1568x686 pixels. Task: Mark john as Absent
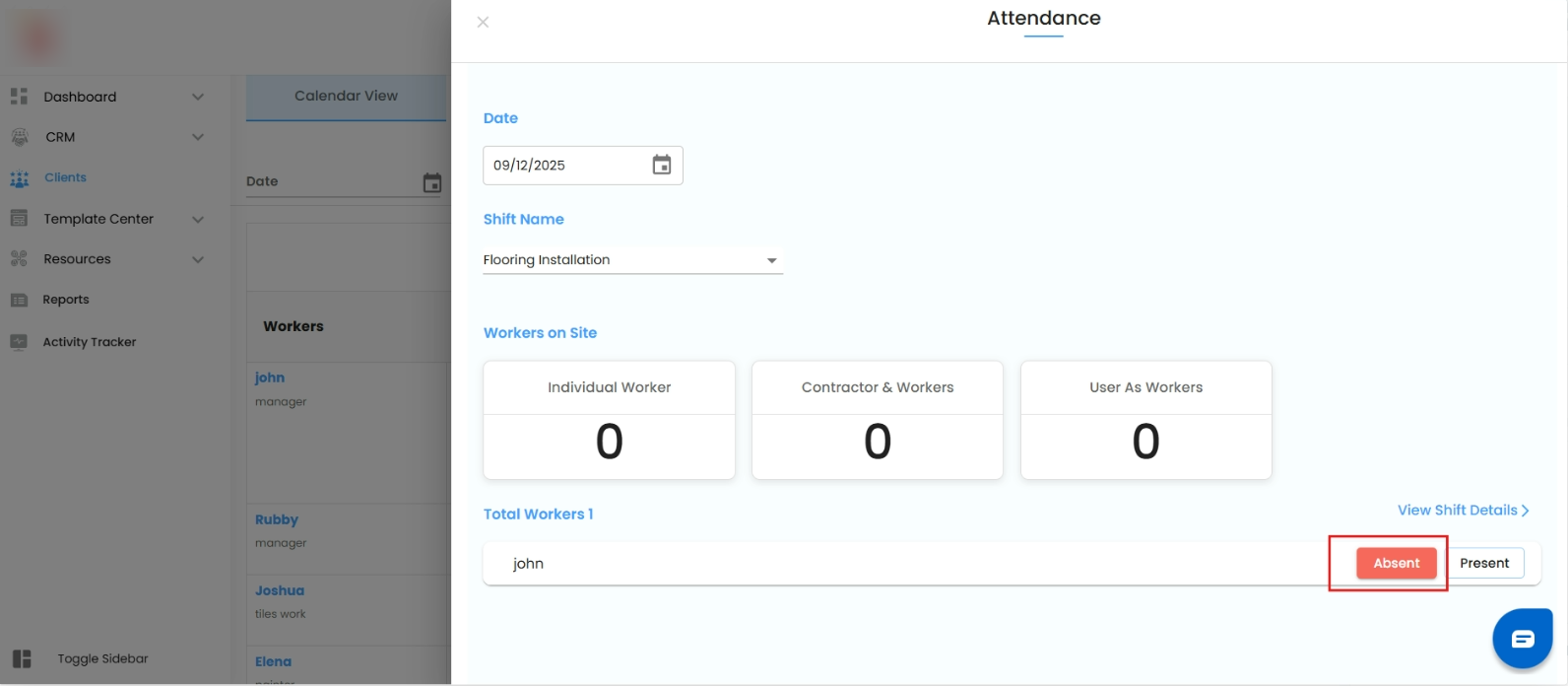point(1396,563)
